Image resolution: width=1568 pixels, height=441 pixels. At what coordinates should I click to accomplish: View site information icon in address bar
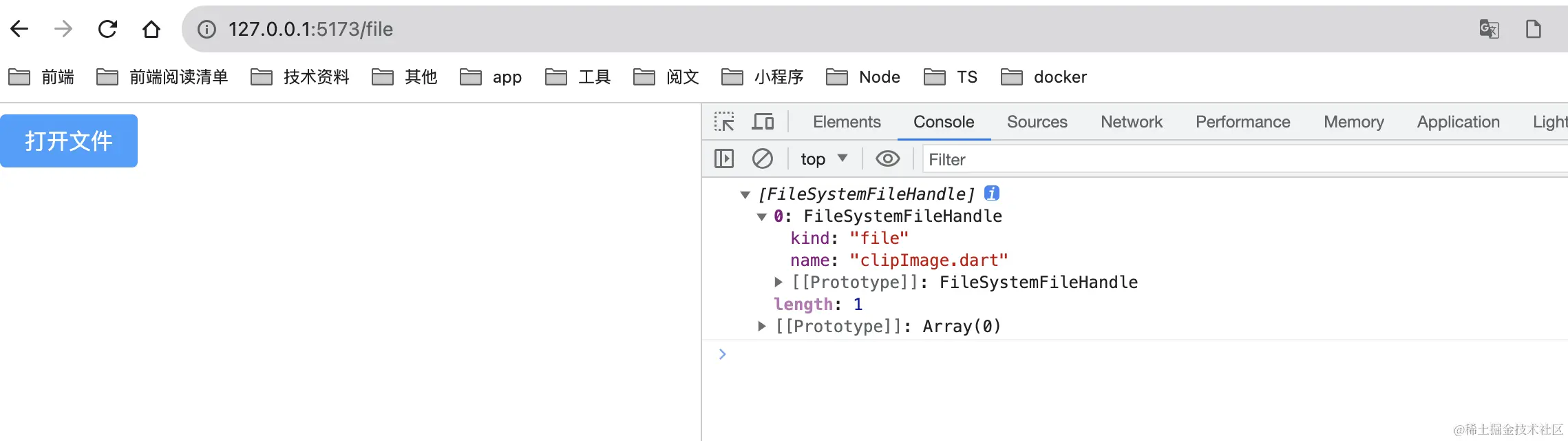(x=206, y=29)
